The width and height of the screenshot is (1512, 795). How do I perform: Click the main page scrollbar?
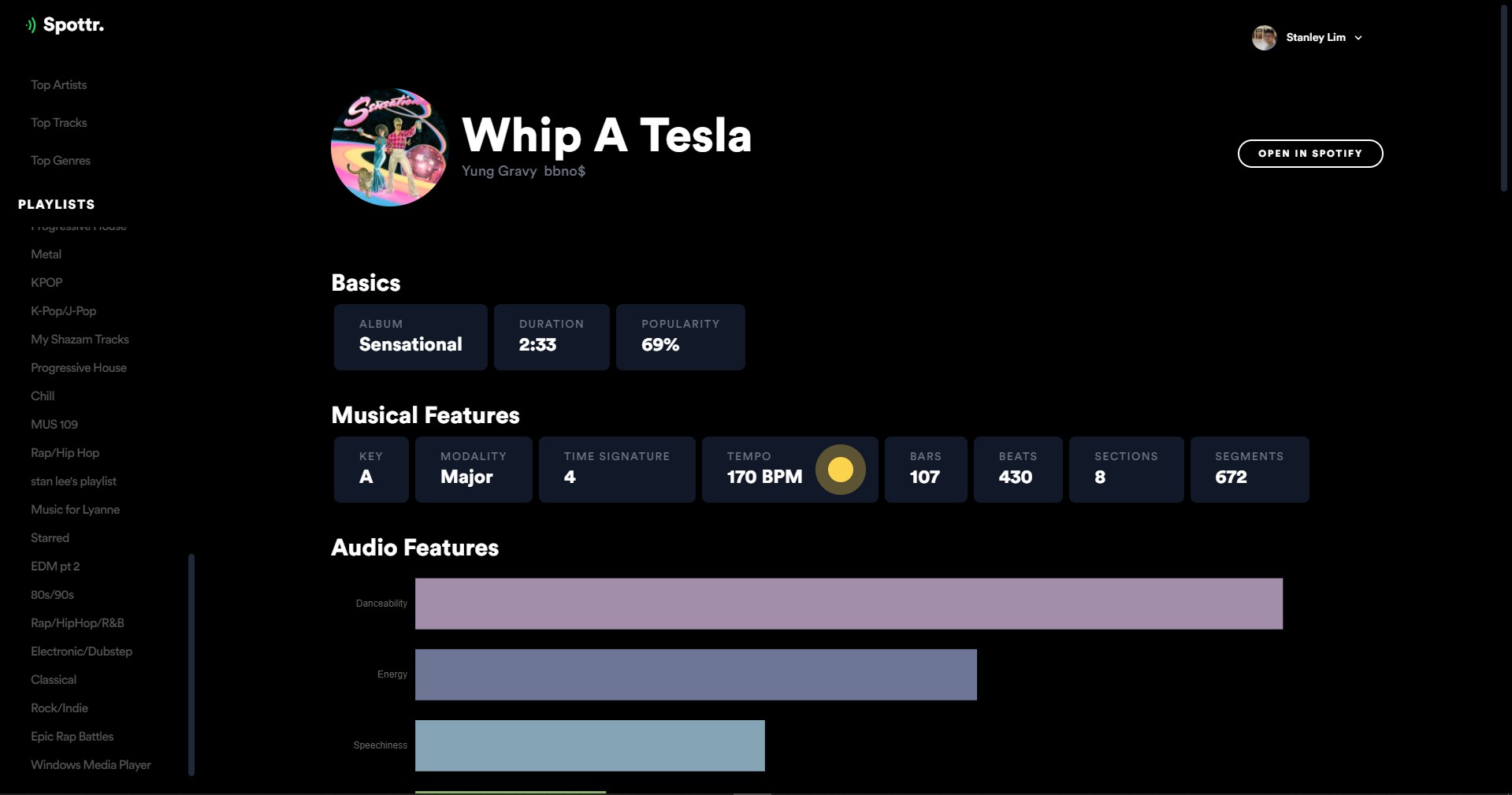[x=1503, y=97]
